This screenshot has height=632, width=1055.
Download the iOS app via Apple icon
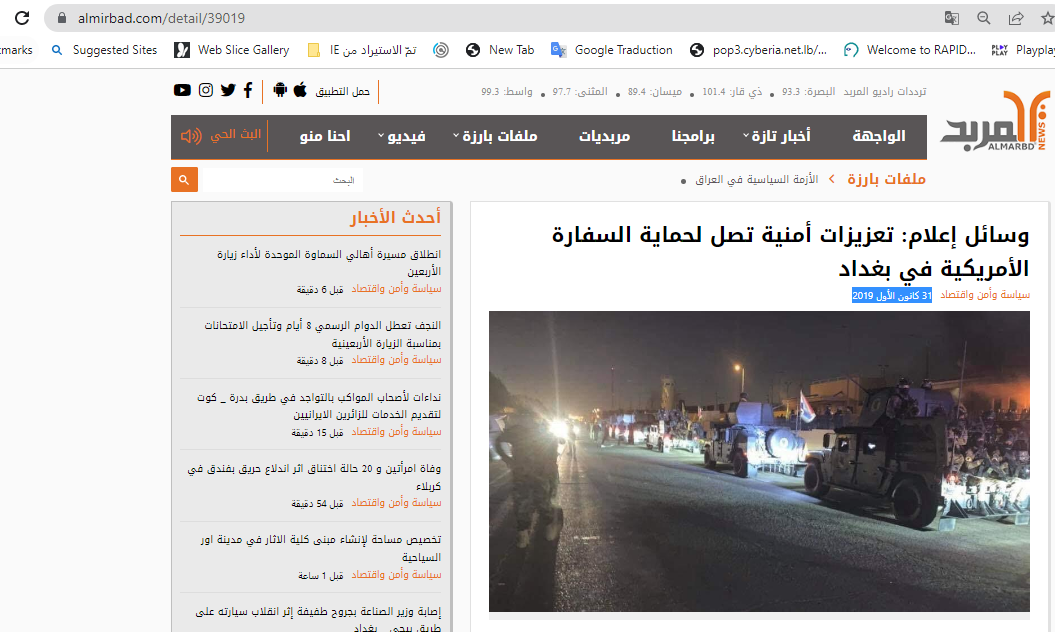300,90
